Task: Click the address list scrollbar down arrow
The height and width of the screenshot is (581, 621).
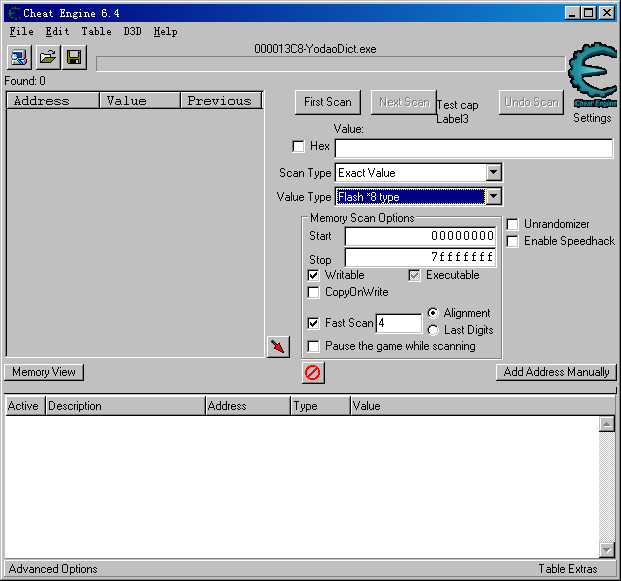Action: [x=606, y=549]
